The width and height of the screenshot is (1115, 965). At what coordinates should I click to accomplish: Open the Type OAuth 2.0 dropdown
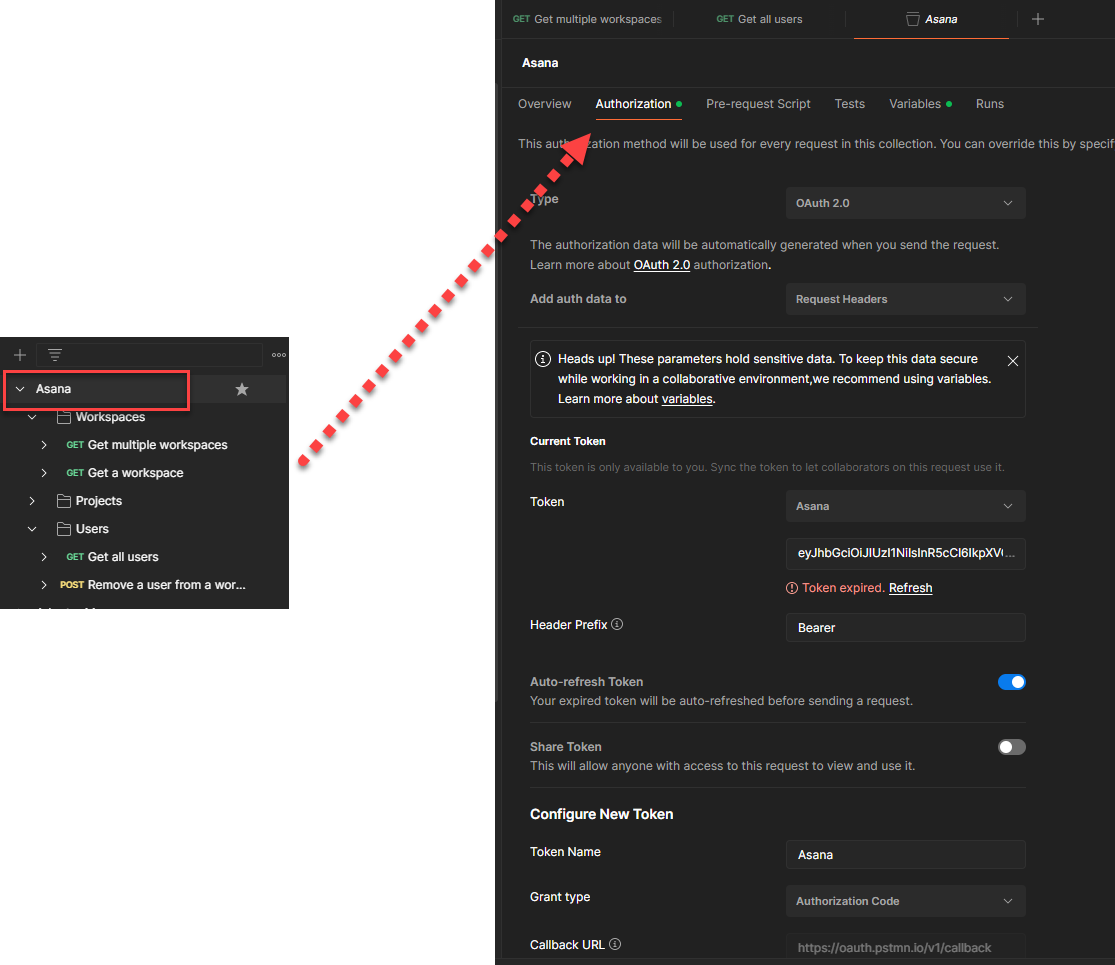pos(905,203)
